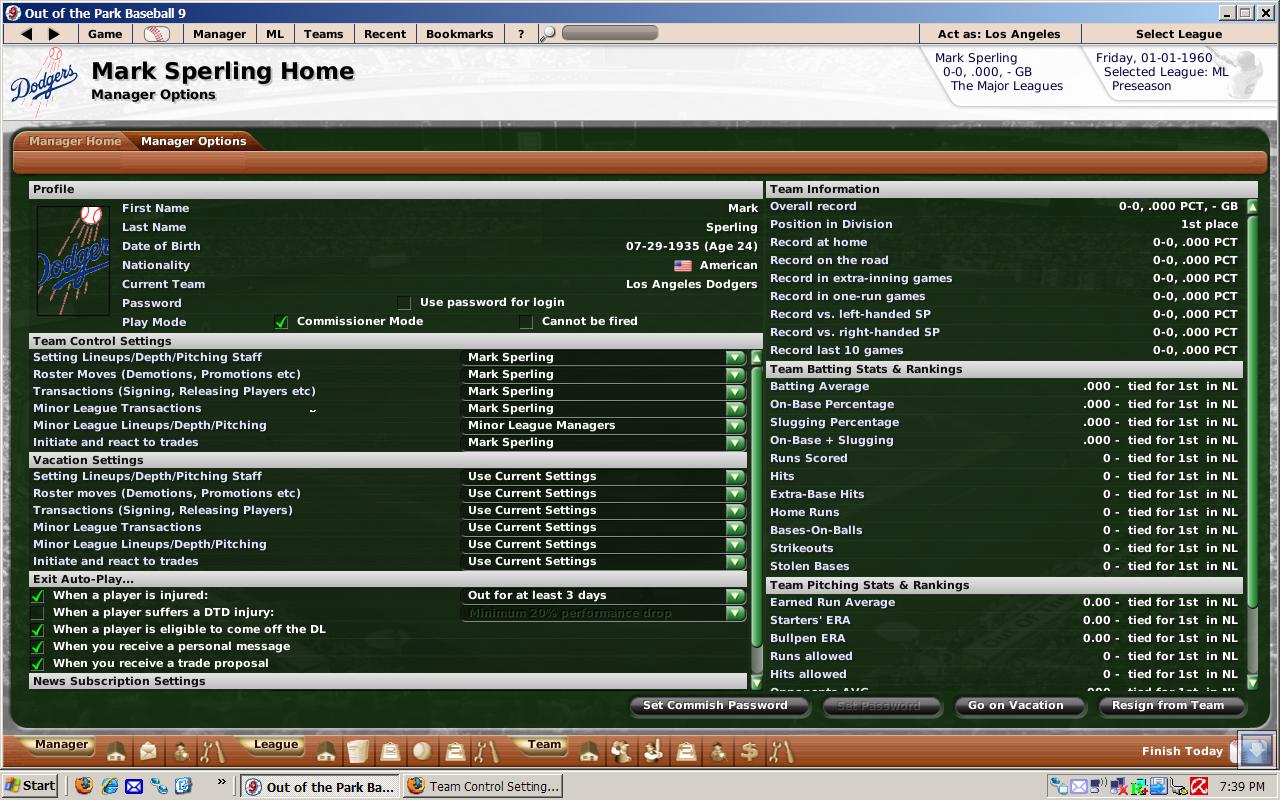Click the Go on Vacation button
Image resolution: width=1280 pixels, height=800 pixels.
coord(1015,706)
